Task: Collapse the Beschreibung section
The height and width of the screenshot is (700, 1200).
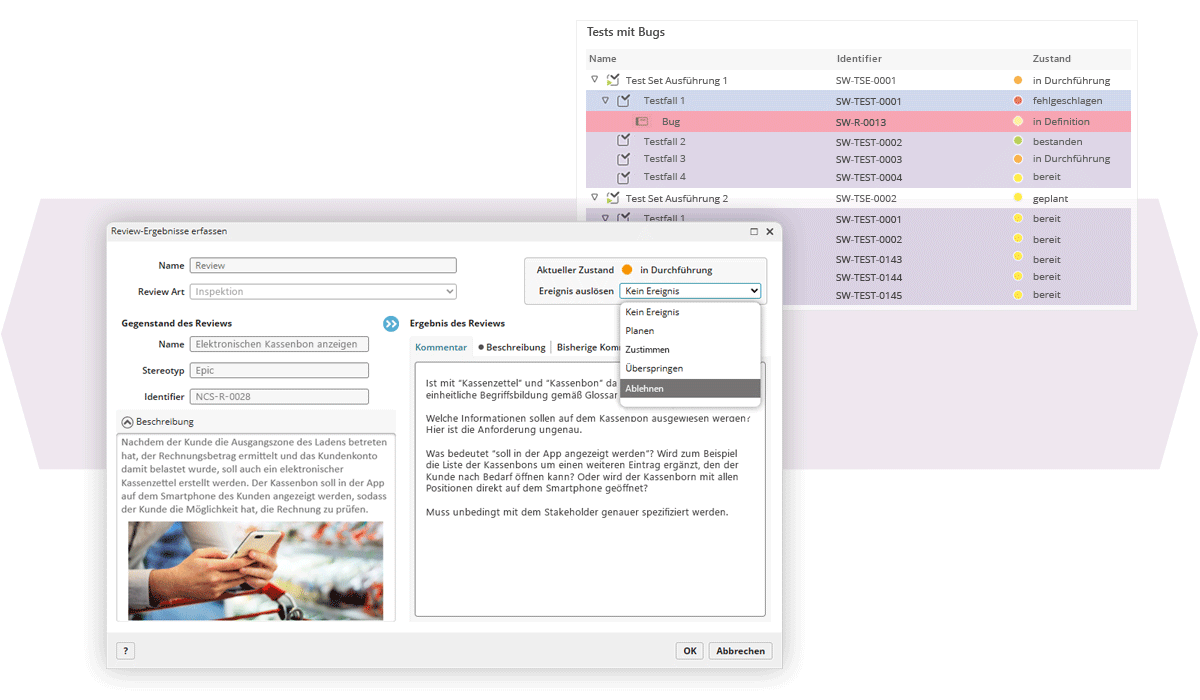Action: 127,422
